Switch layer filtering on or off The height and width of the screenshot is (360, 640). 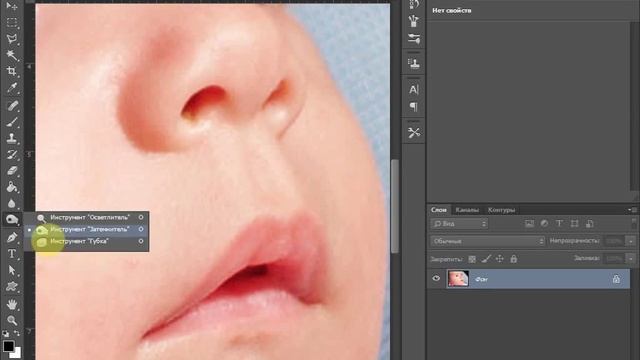[x=633, y=223]
